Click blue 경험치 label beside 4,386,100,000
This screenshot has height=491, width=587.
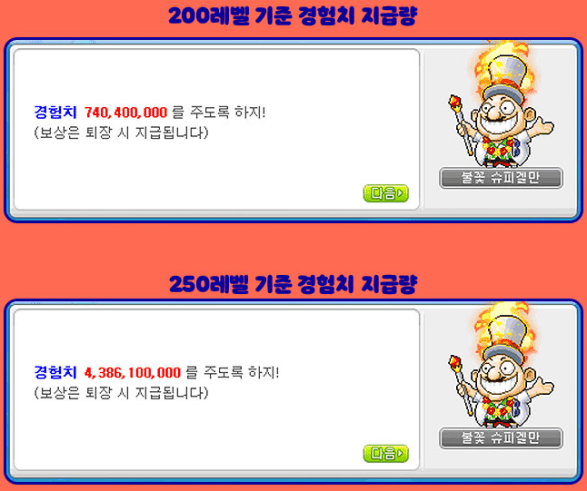coord(55,372)
